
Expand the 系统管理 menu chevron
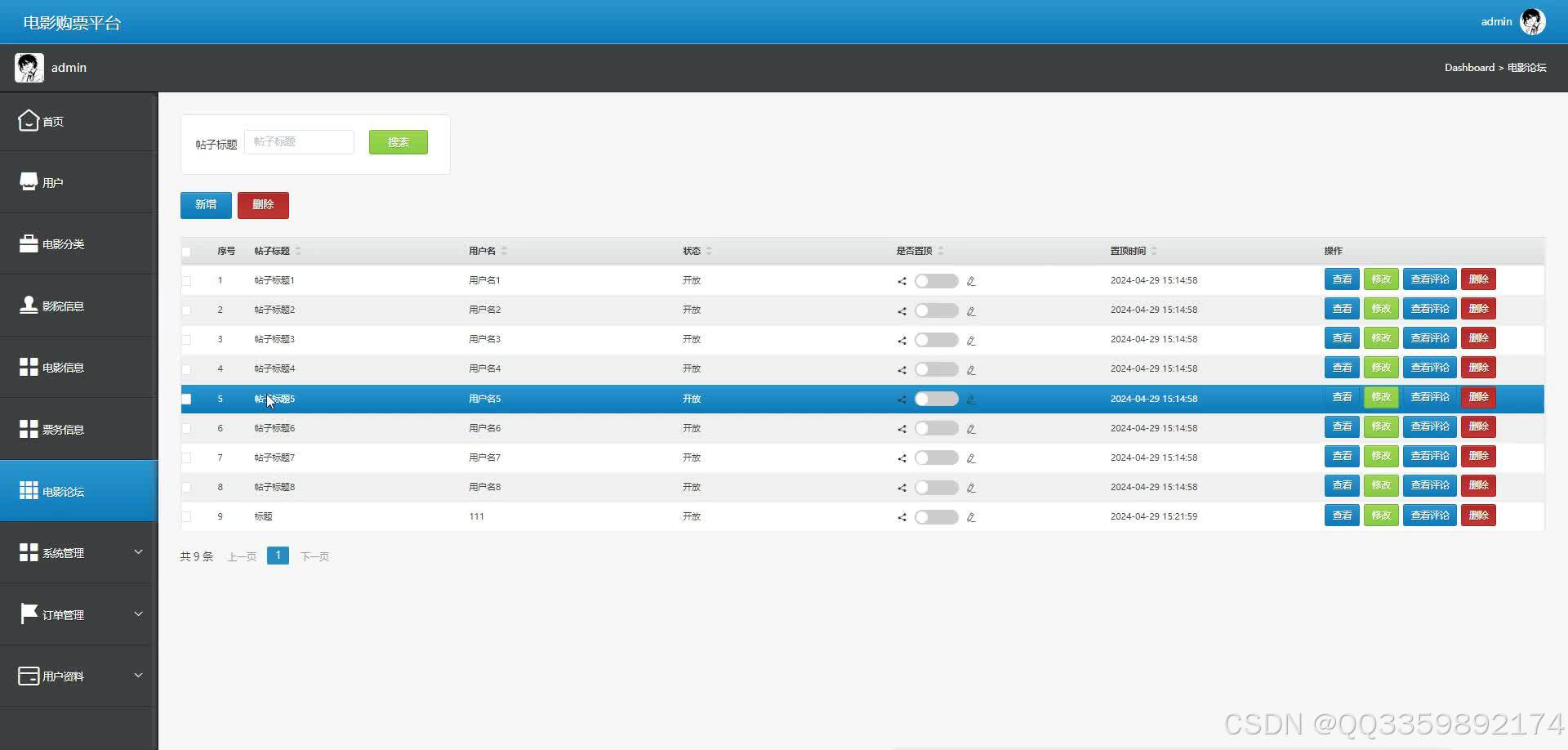point(138,552)
